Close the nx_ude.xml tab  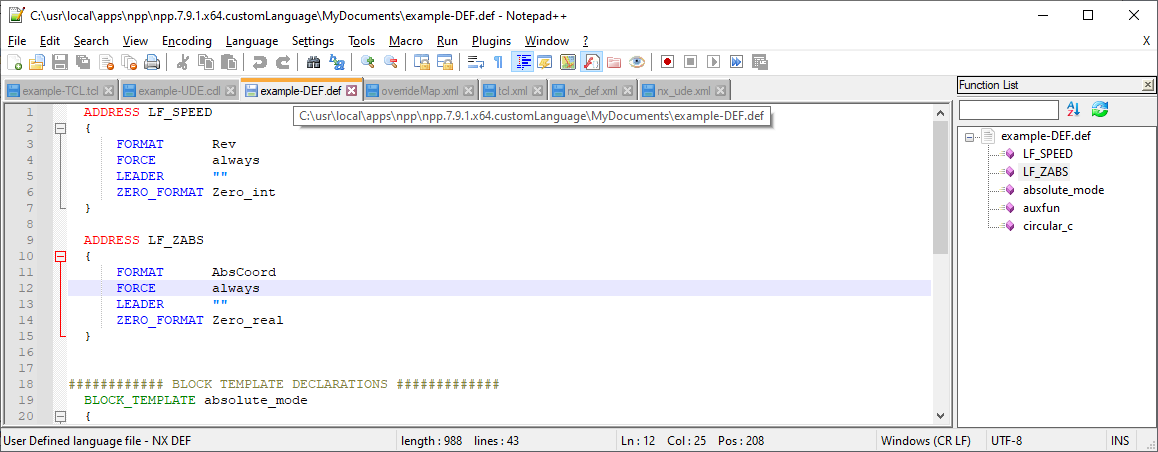click(x=720, y=92)
